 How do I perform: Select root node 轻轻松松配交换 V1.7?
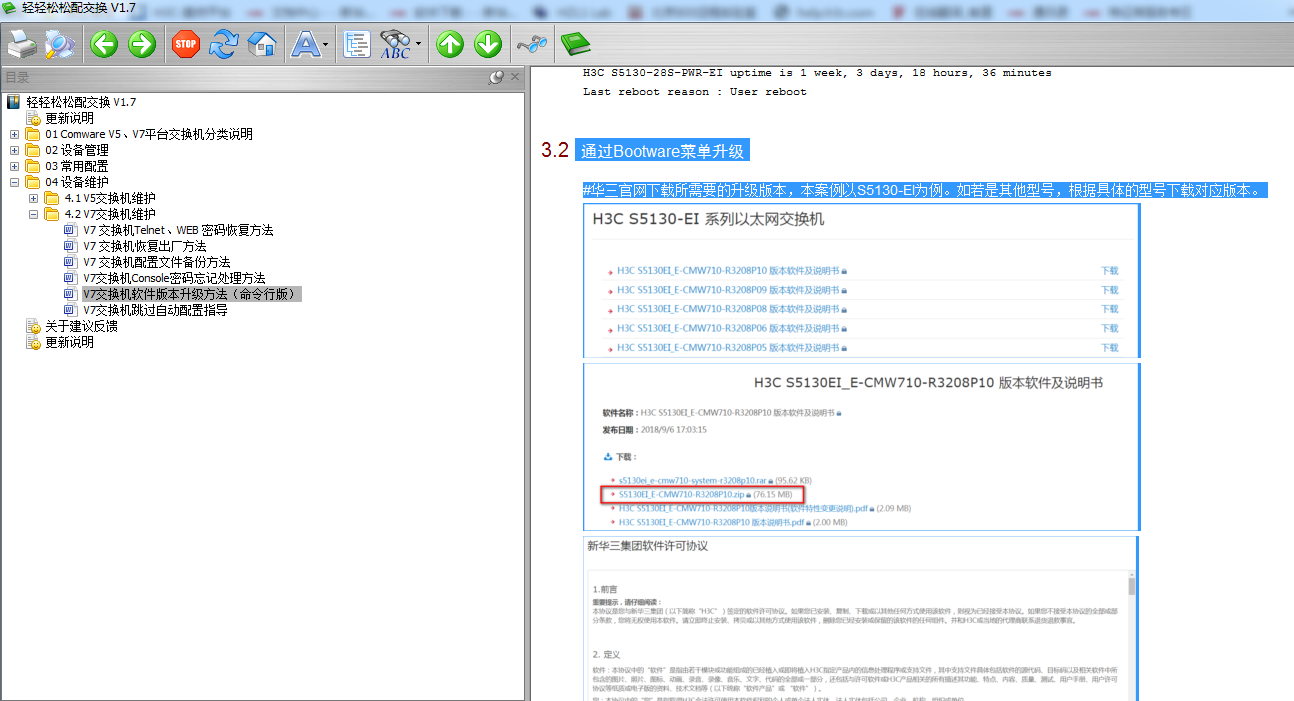pyautogui.click(x=81, y=102)
